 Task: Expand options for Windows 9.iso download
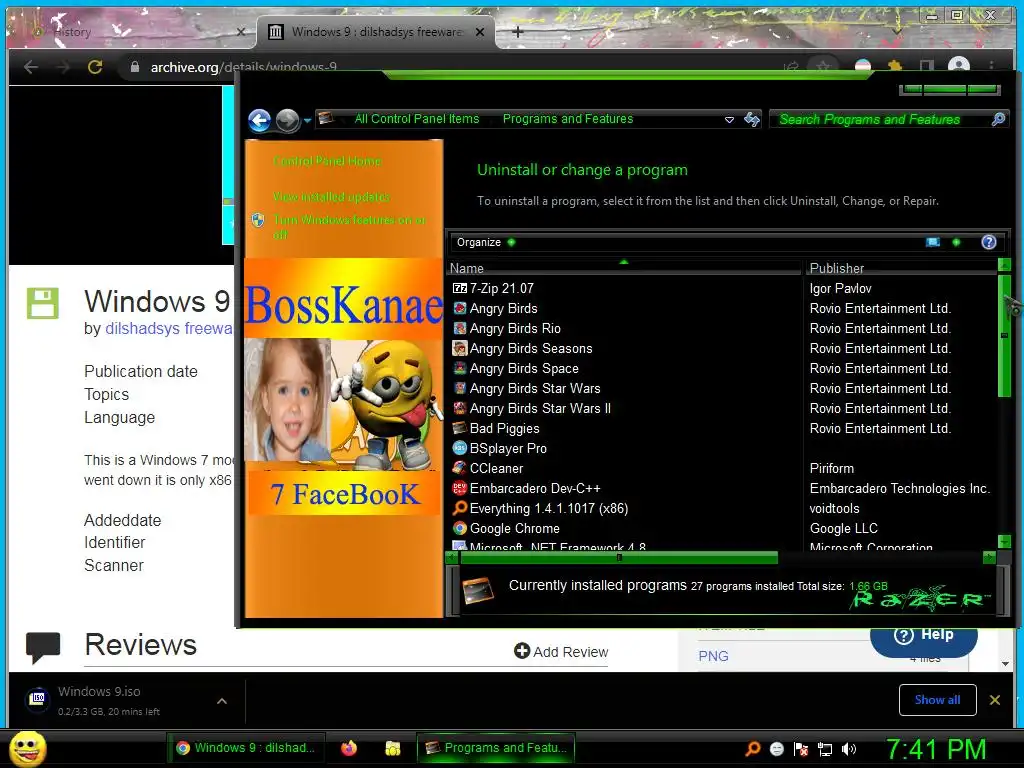tap(222, 701)
